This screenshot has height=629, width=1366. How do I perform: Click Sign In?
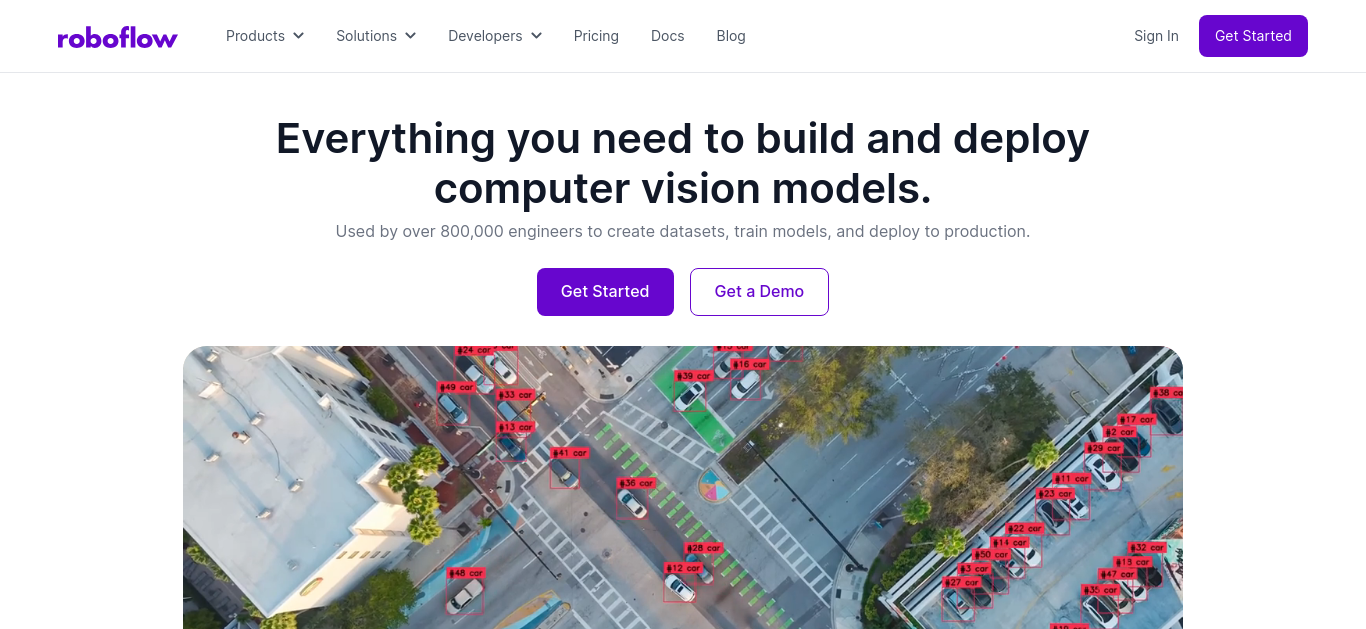point(1156,36)
